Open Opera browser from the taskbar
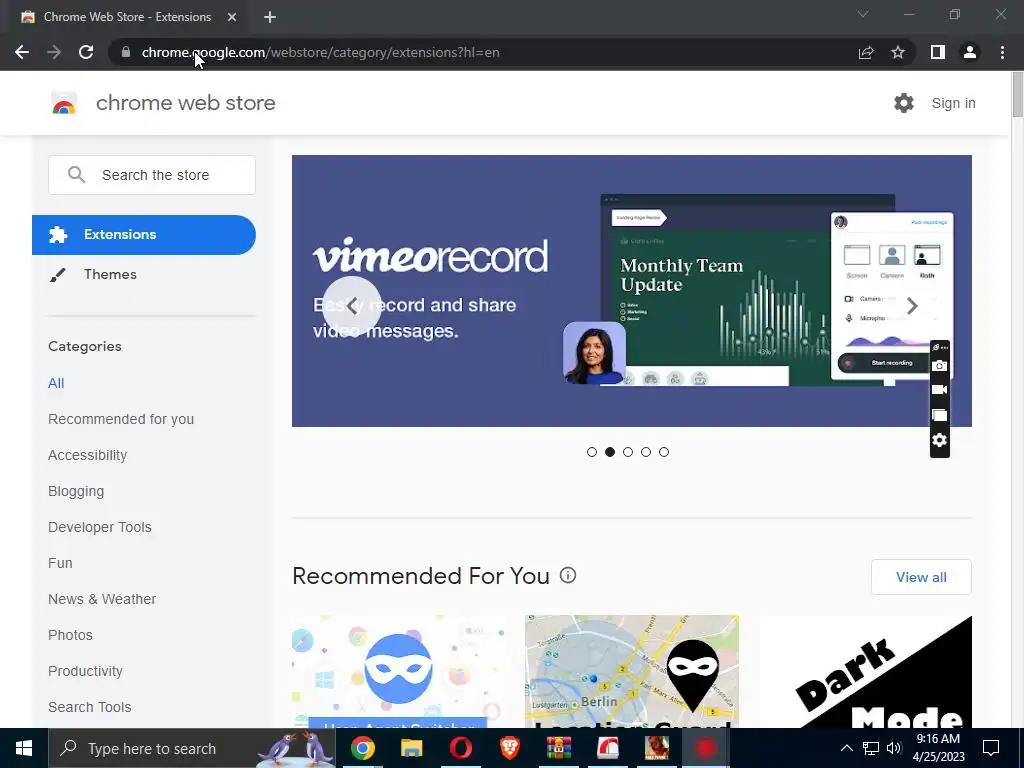This screenshot has width=1024, height=768. click(460, 748)
